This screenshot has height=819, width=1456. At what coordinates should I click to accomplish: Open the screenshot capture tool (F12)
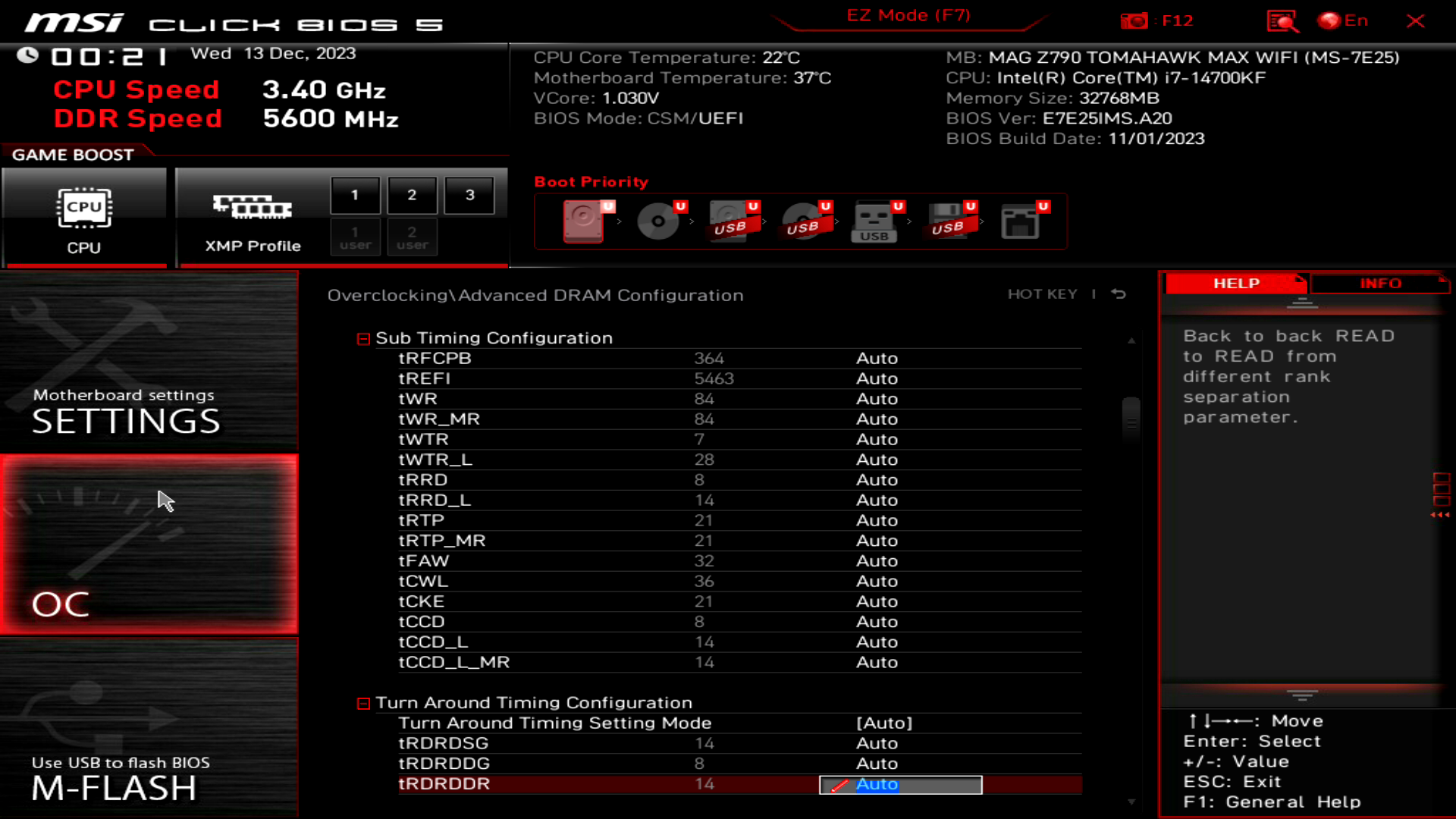1135,20
